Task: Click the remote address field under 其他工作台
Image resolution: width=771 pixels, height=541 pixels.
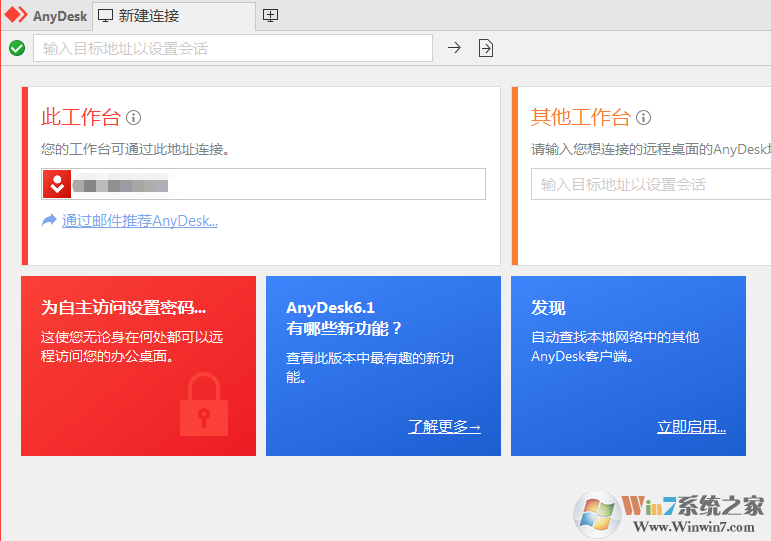Action: [x=650, y=184]
